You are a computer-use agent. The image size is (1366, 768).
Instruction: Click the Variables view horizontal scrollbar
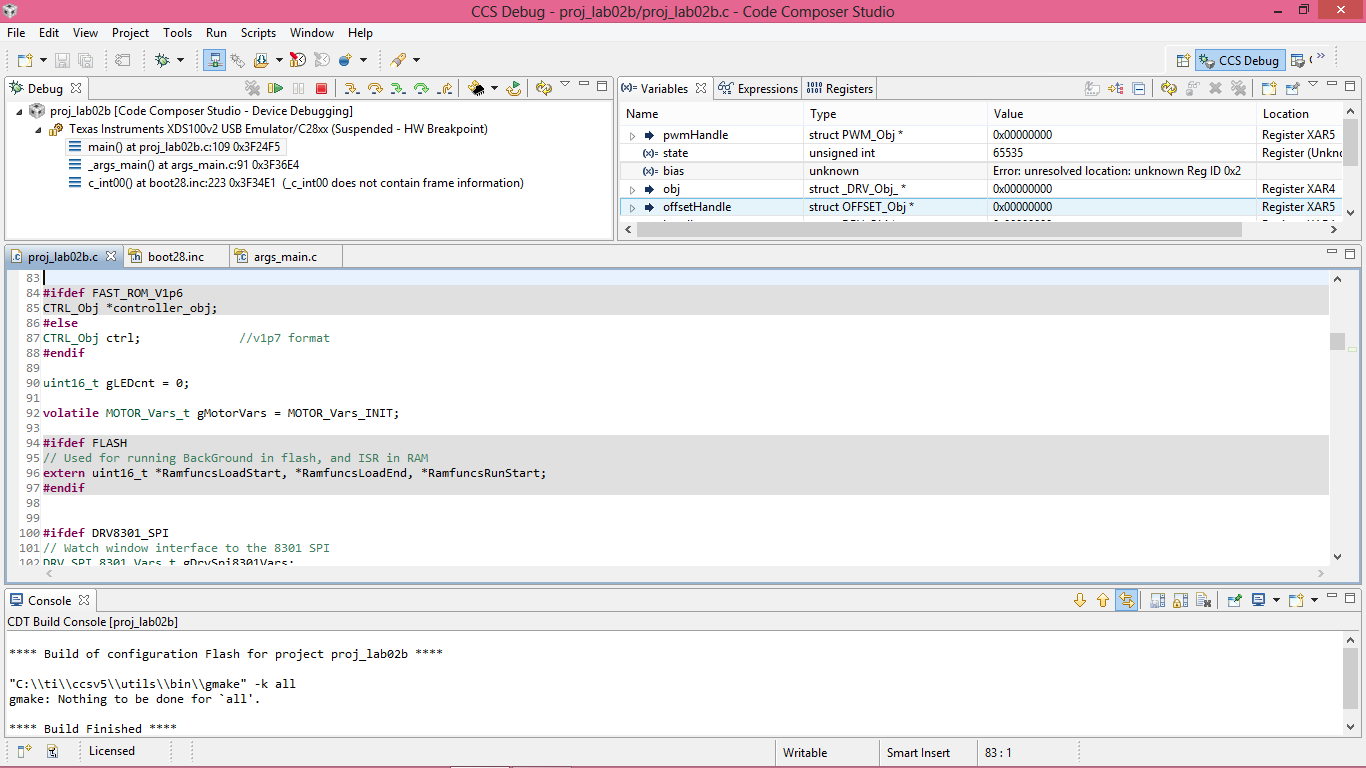[938, 229]
